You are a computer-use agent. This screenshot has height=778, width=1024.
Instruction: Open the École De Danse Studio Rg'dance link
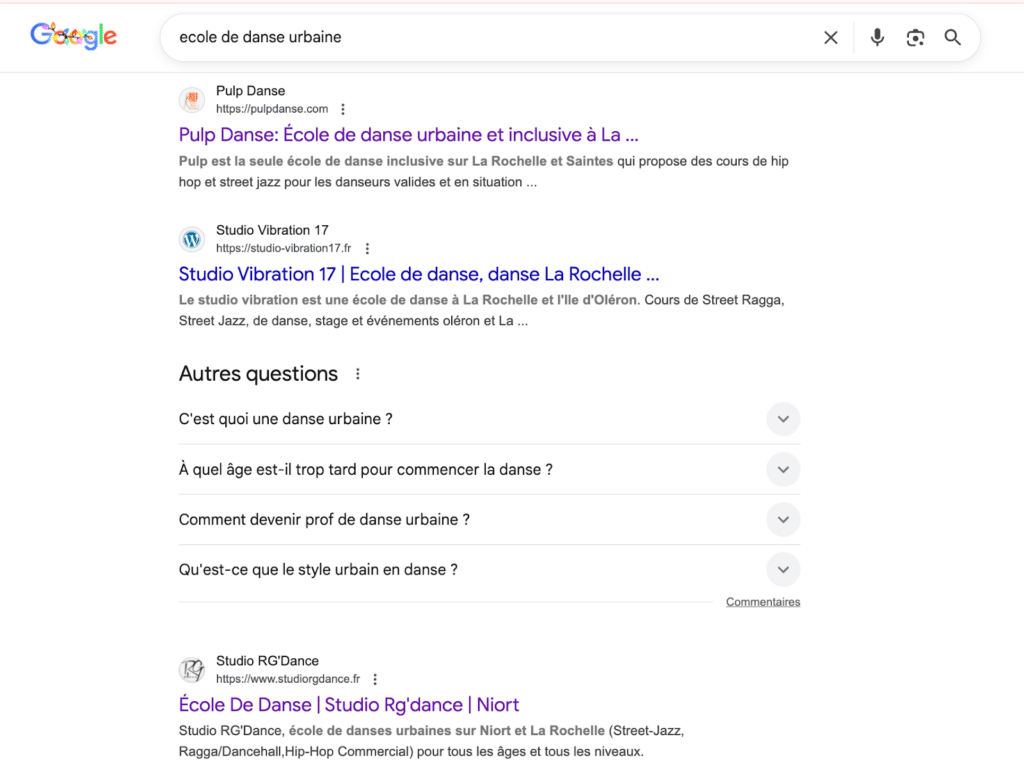click(348, 705)
